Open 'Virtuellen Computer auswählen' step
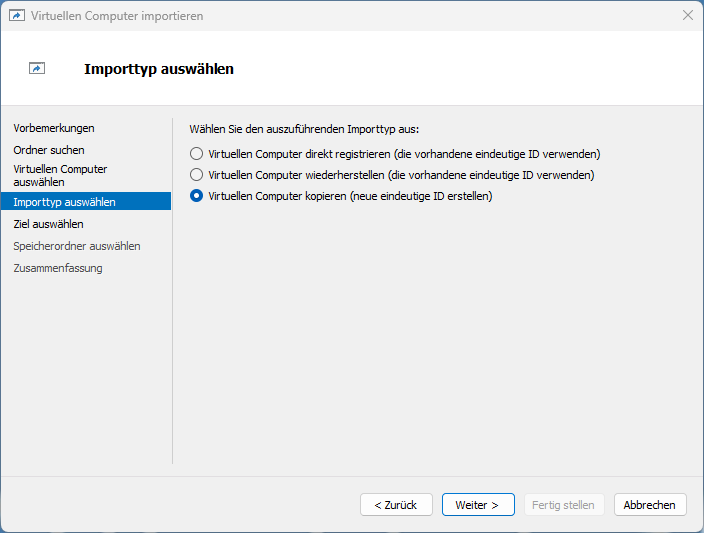 tap(60, 176)
